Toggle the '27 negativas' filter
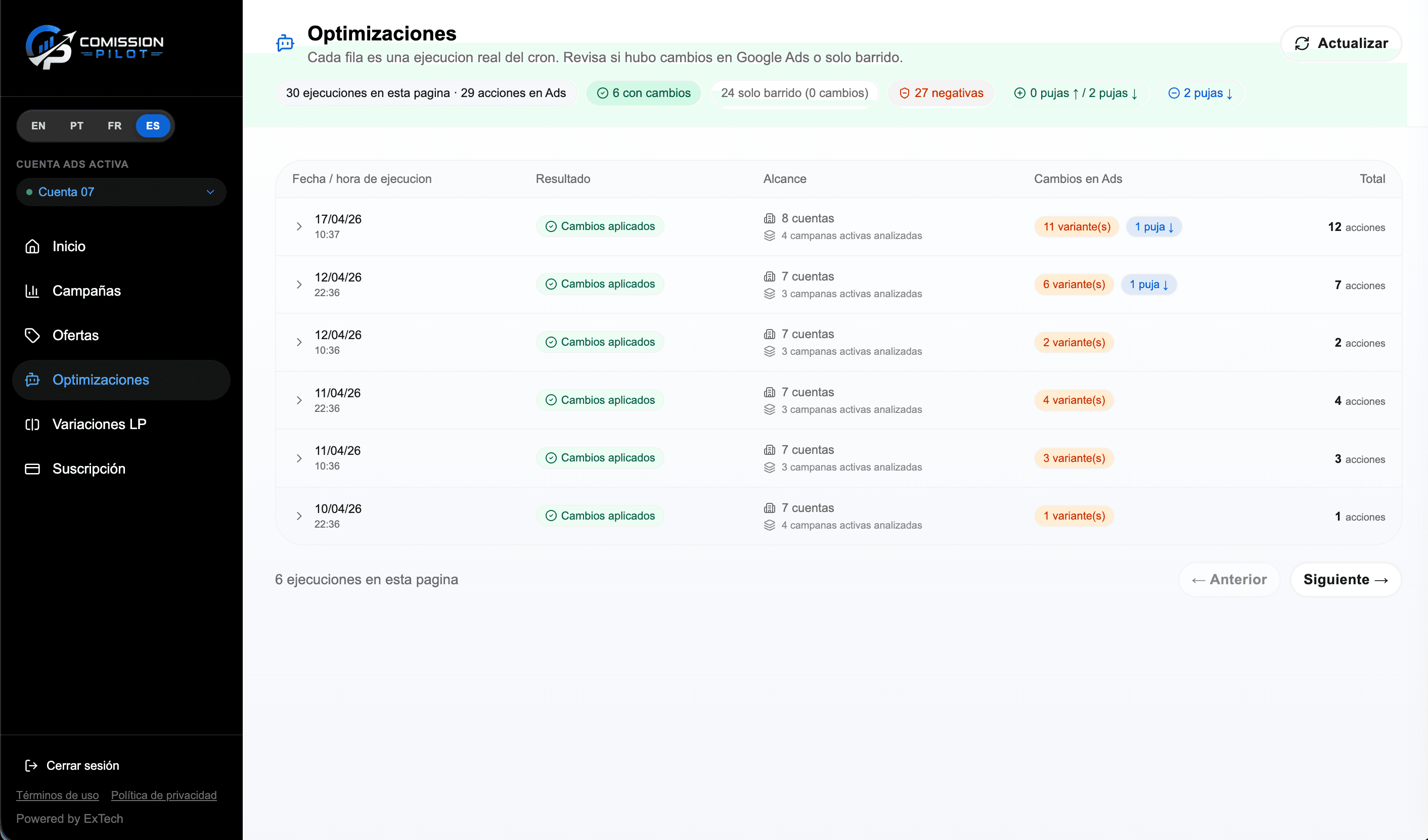The width and height of the screenshot is (1428, 840). click(x=941, y=93)
